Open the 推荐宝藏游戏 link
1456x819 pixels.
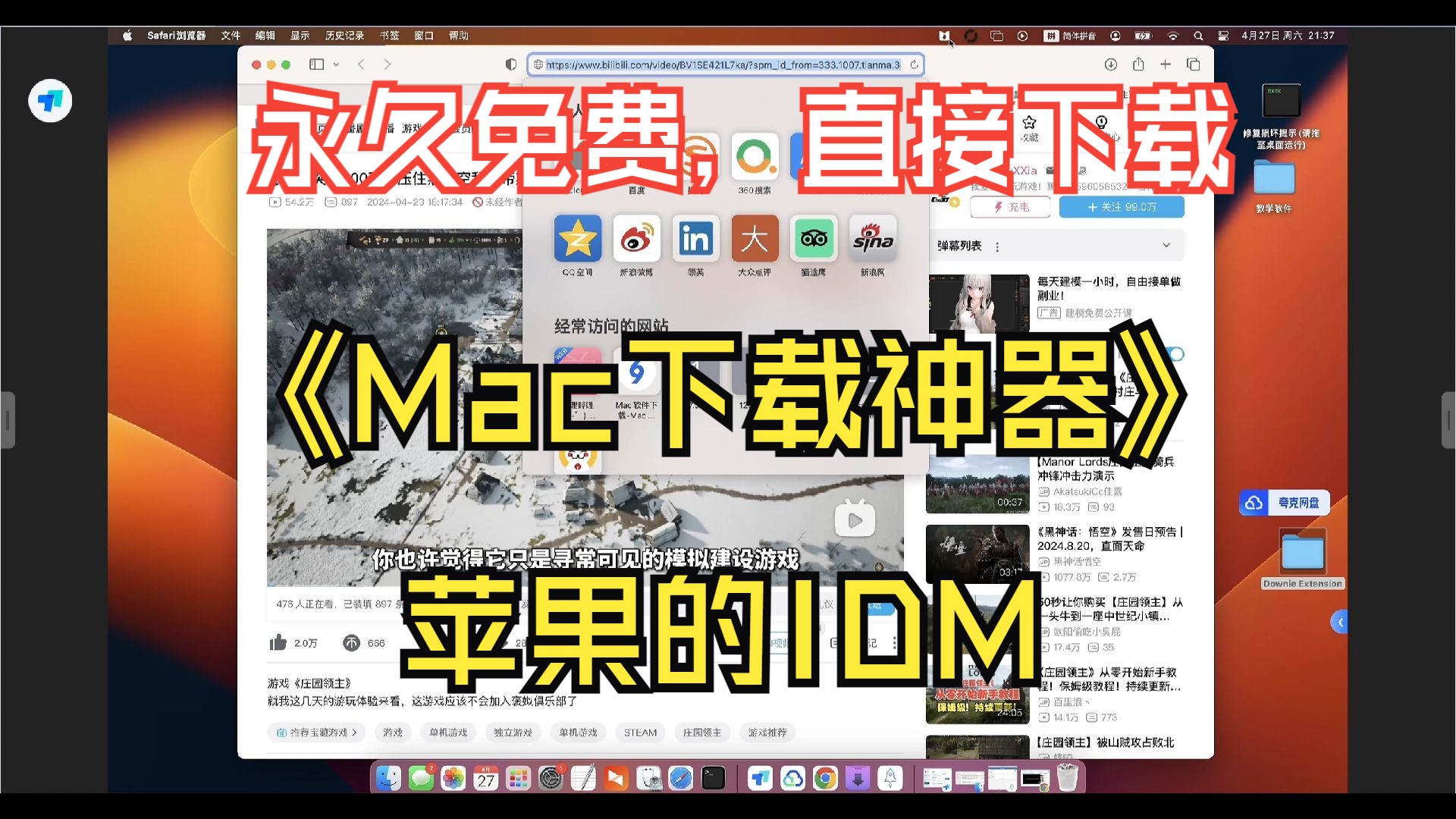coord(316,733)
